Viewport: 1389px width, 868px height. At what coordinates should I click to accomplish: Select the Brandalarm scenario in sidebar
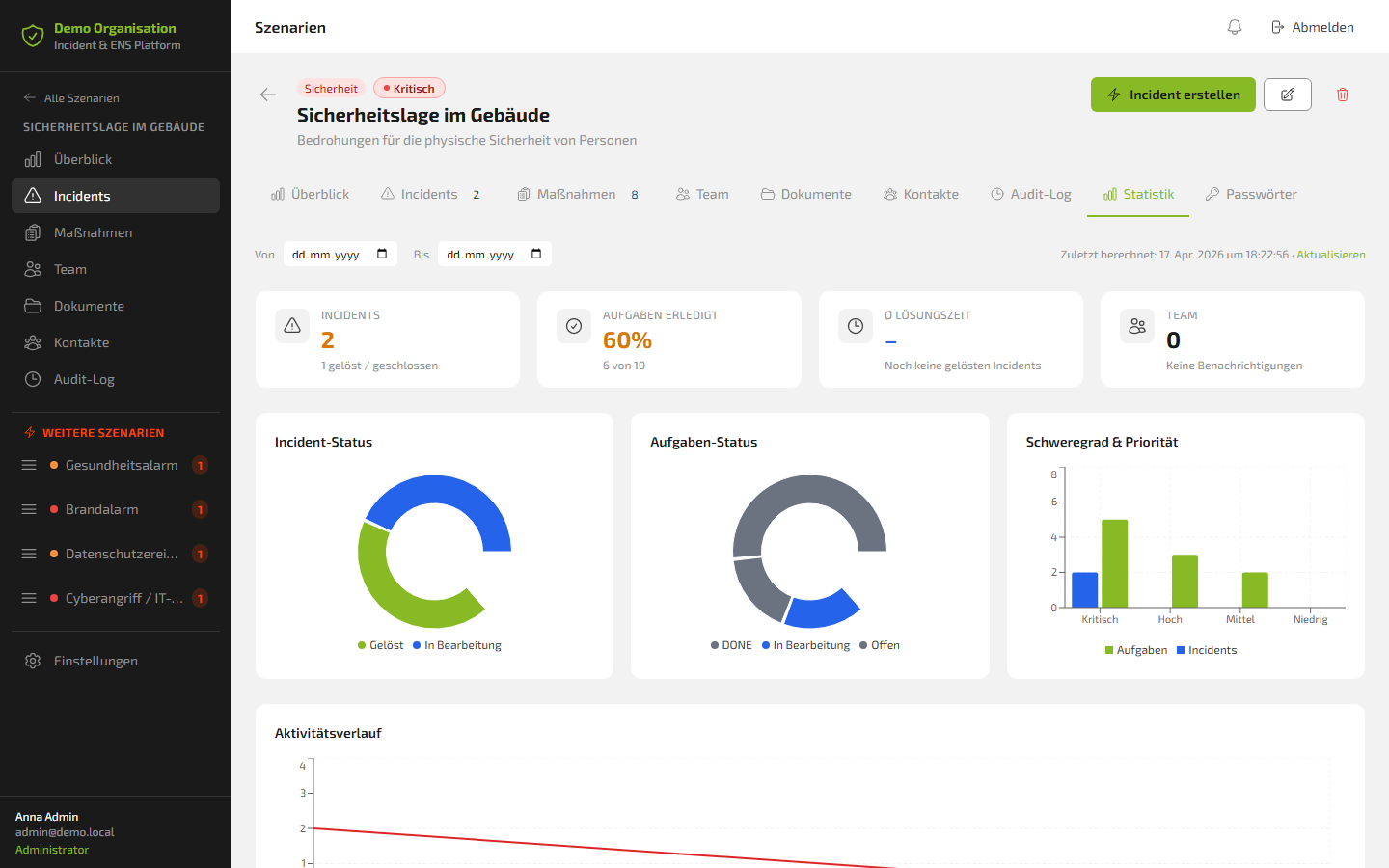116,509
